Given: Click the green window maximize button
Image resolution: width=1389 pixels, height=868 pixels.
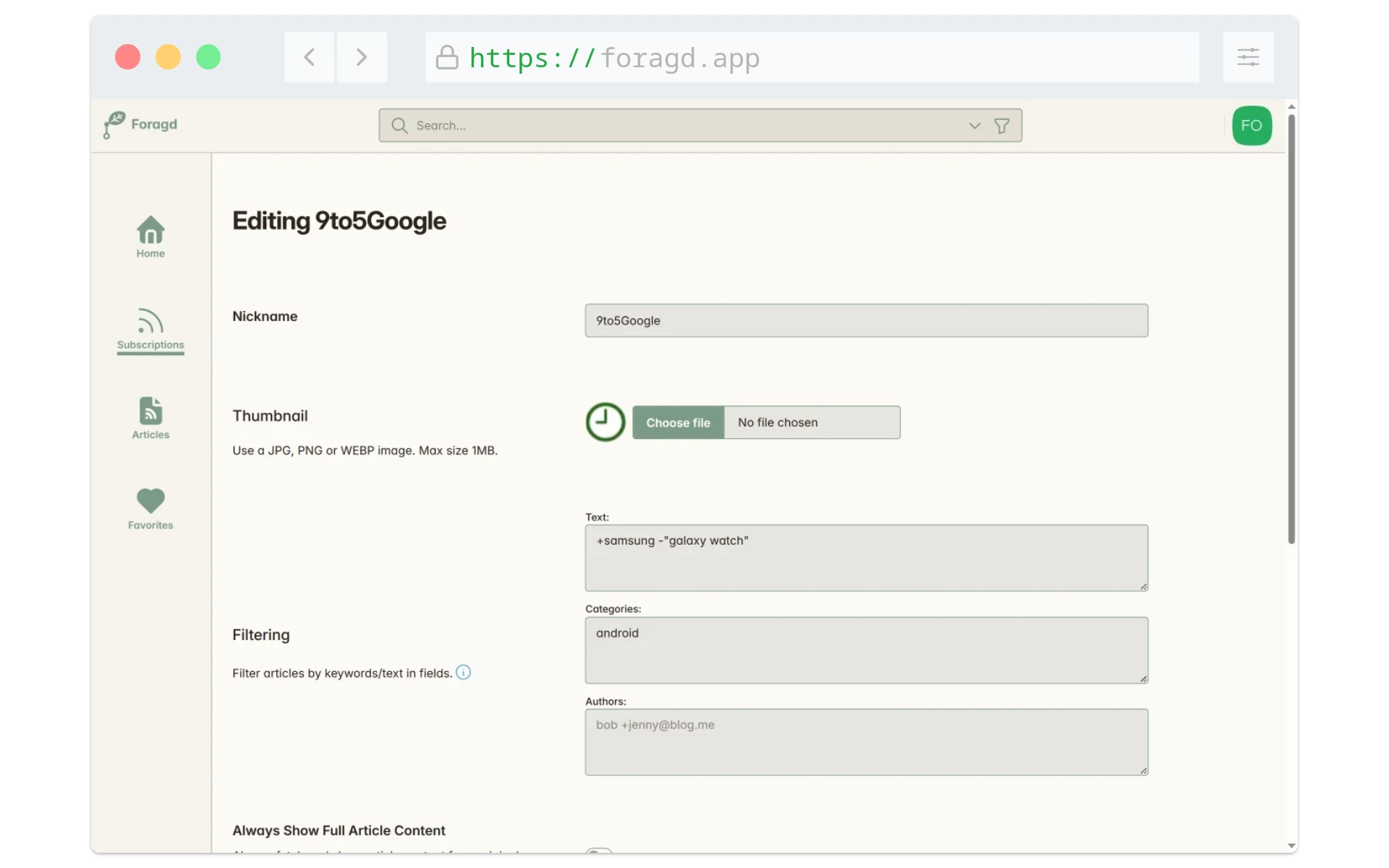Looking at the screenshot, I should [x=208, y=57].
